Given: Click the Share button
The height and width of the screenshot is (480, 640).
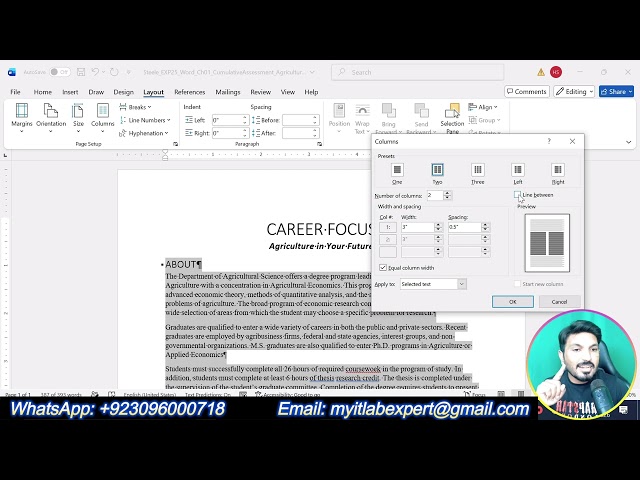Looking at the screenshot, I should click(x=616, y=92).
